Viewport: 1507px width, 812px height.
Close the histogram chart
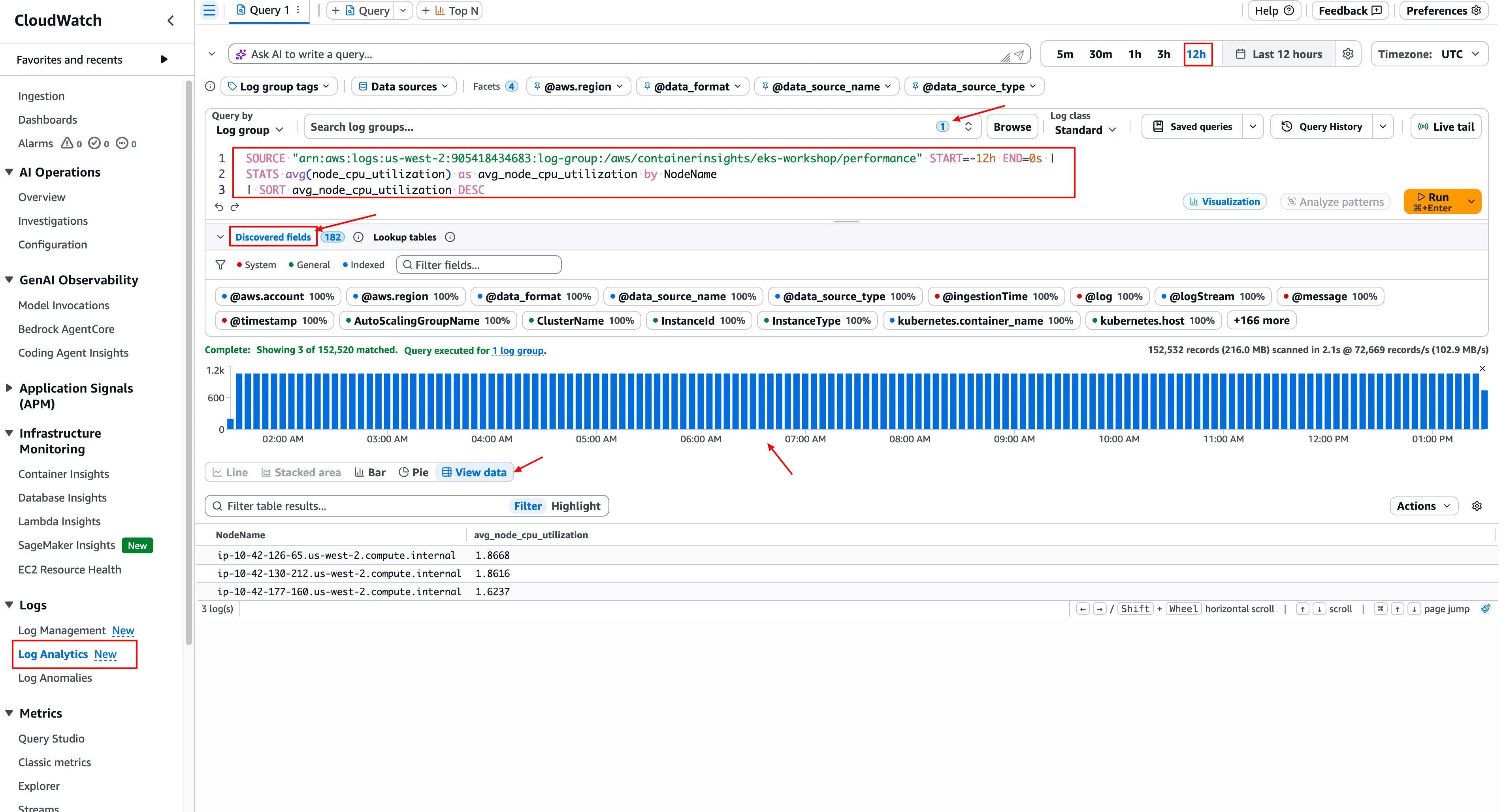(1483, 368)
